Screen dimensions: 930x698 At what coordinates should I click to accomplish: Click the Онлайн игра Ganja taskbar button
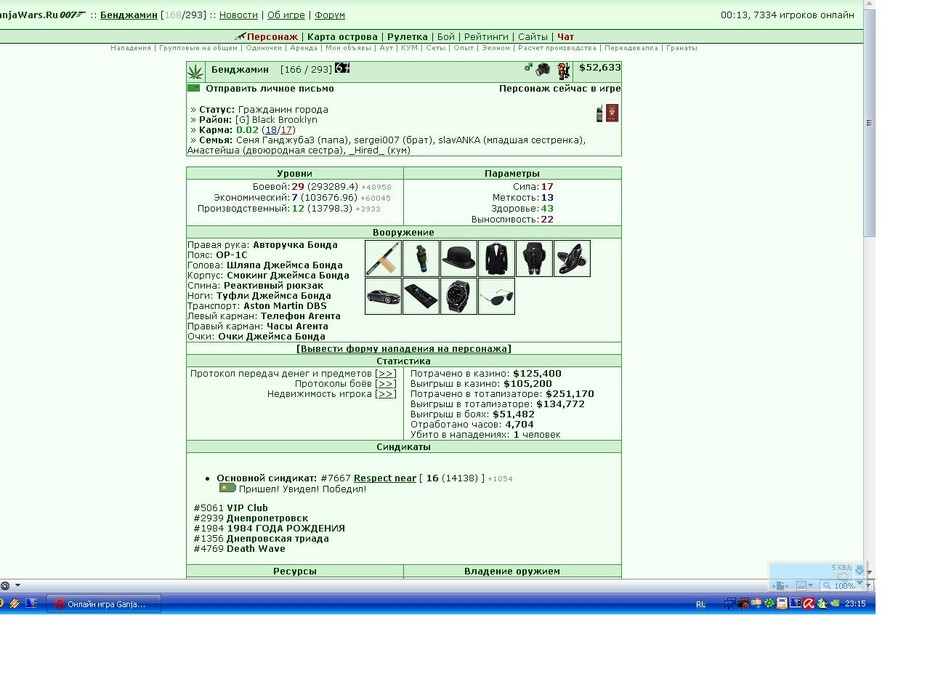(x=104, y=604)
